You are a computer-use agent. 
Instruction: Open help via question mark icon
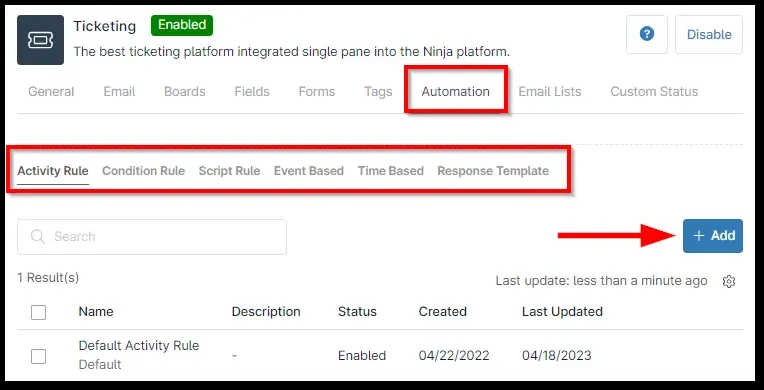[647, 34]
